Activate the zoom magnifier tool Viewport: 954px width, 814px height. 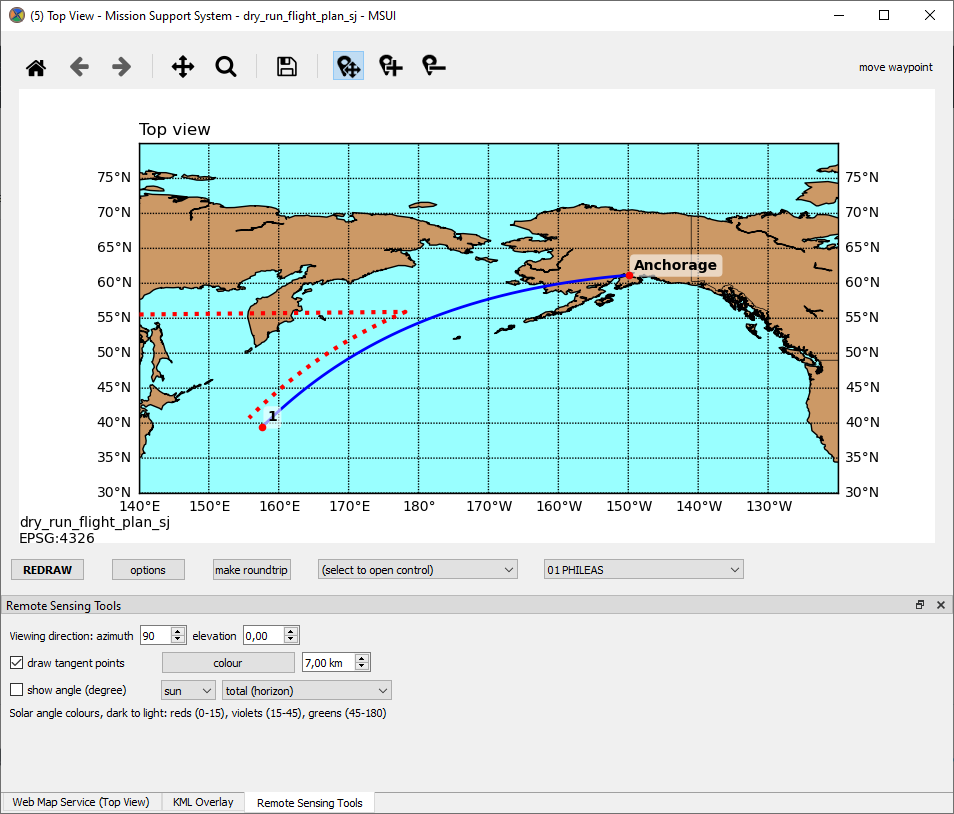point(226,66)
